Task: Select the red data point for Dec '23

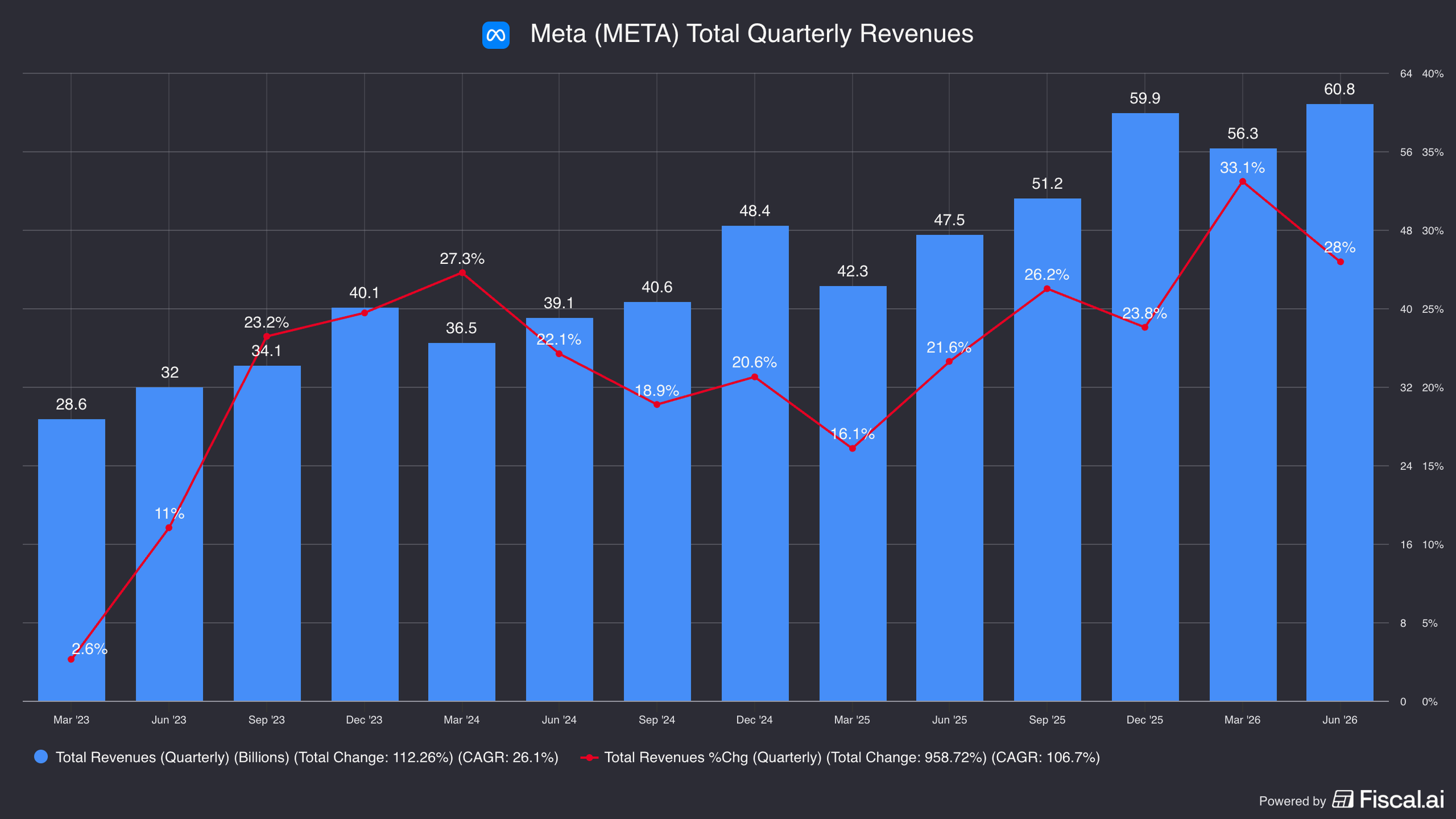Action: tap(365, 313)
